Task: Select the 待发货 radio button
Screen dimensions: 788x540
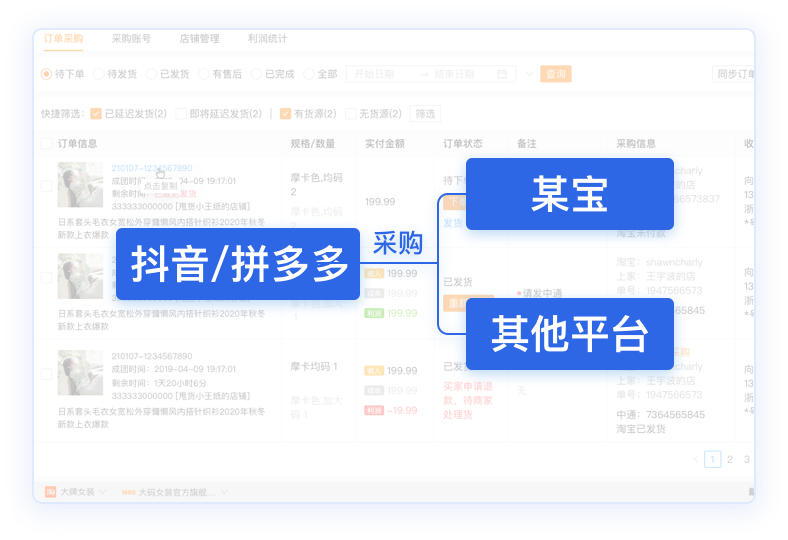Action: tap(99, 74)
